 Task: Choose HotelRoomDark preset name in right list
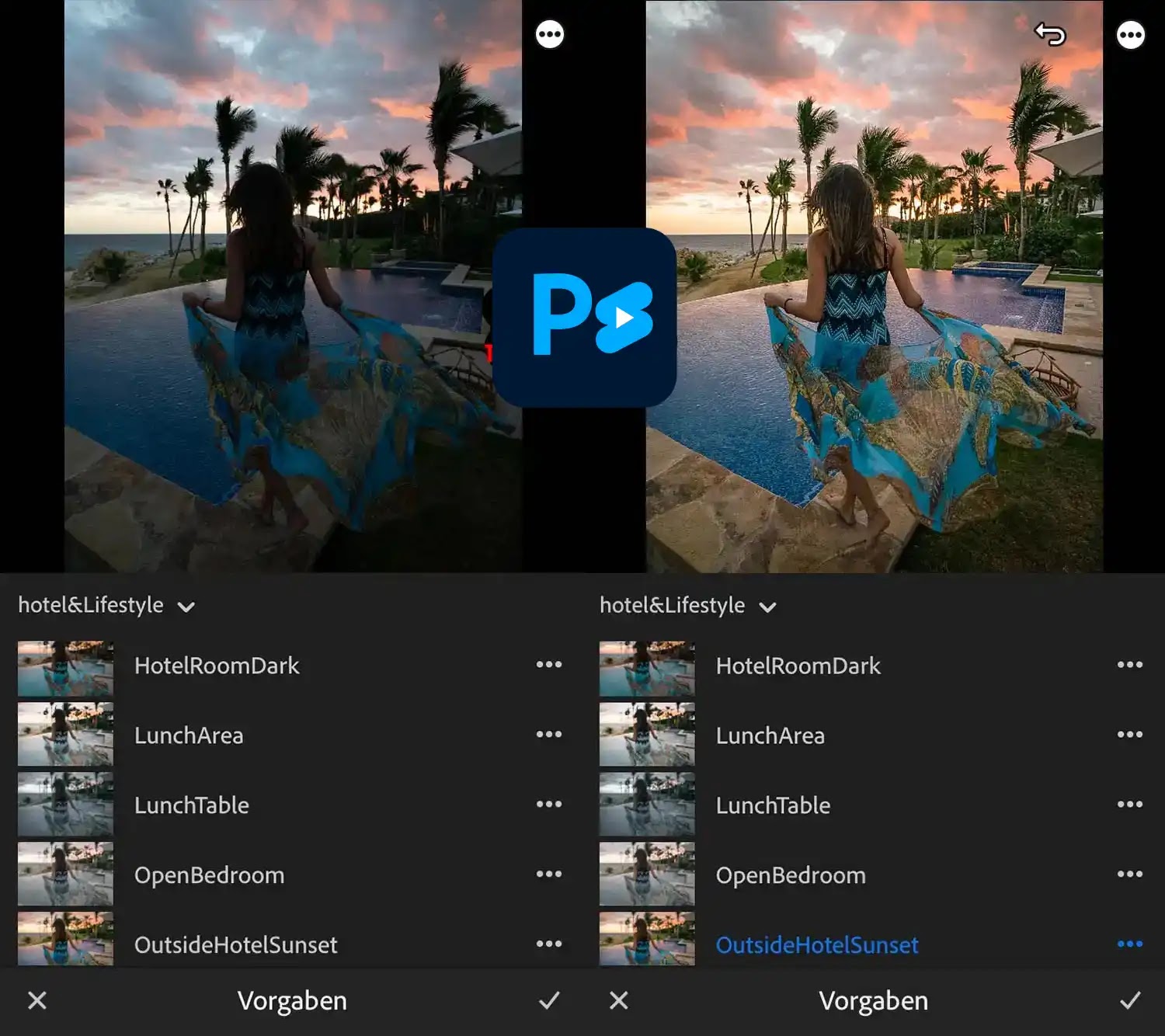[x=798, y=666]
